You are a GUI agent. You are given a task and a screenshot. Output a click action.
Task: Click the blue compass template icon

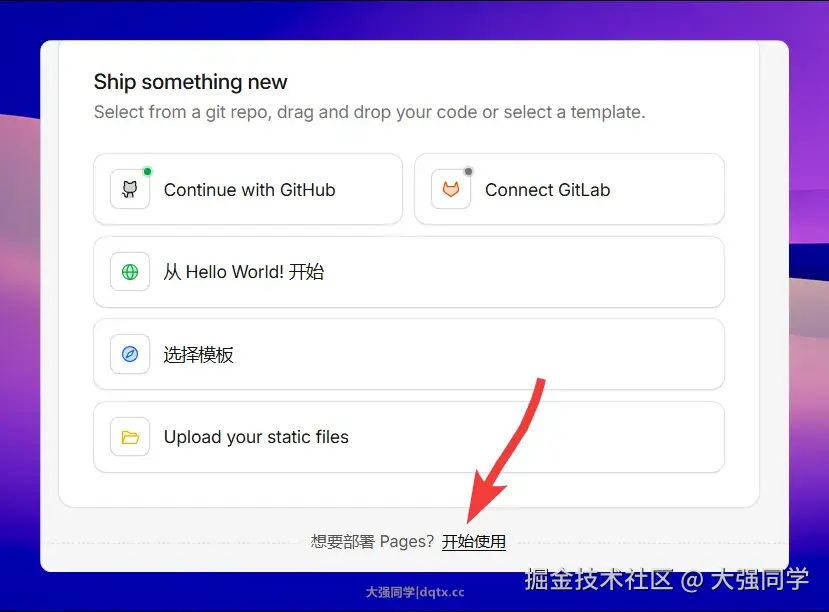[130, 354]
